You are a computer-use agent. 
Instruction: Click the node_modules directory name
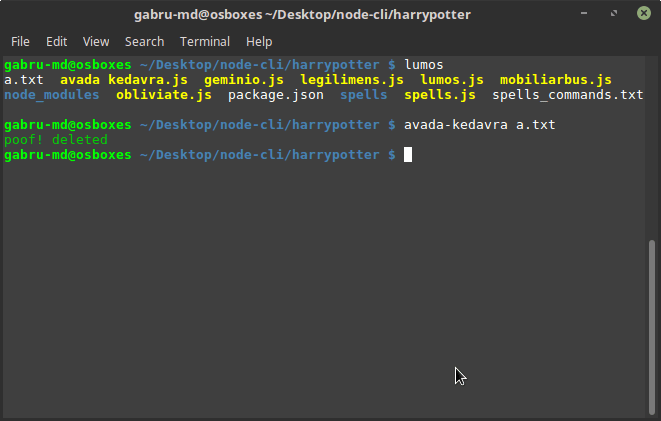52,95
